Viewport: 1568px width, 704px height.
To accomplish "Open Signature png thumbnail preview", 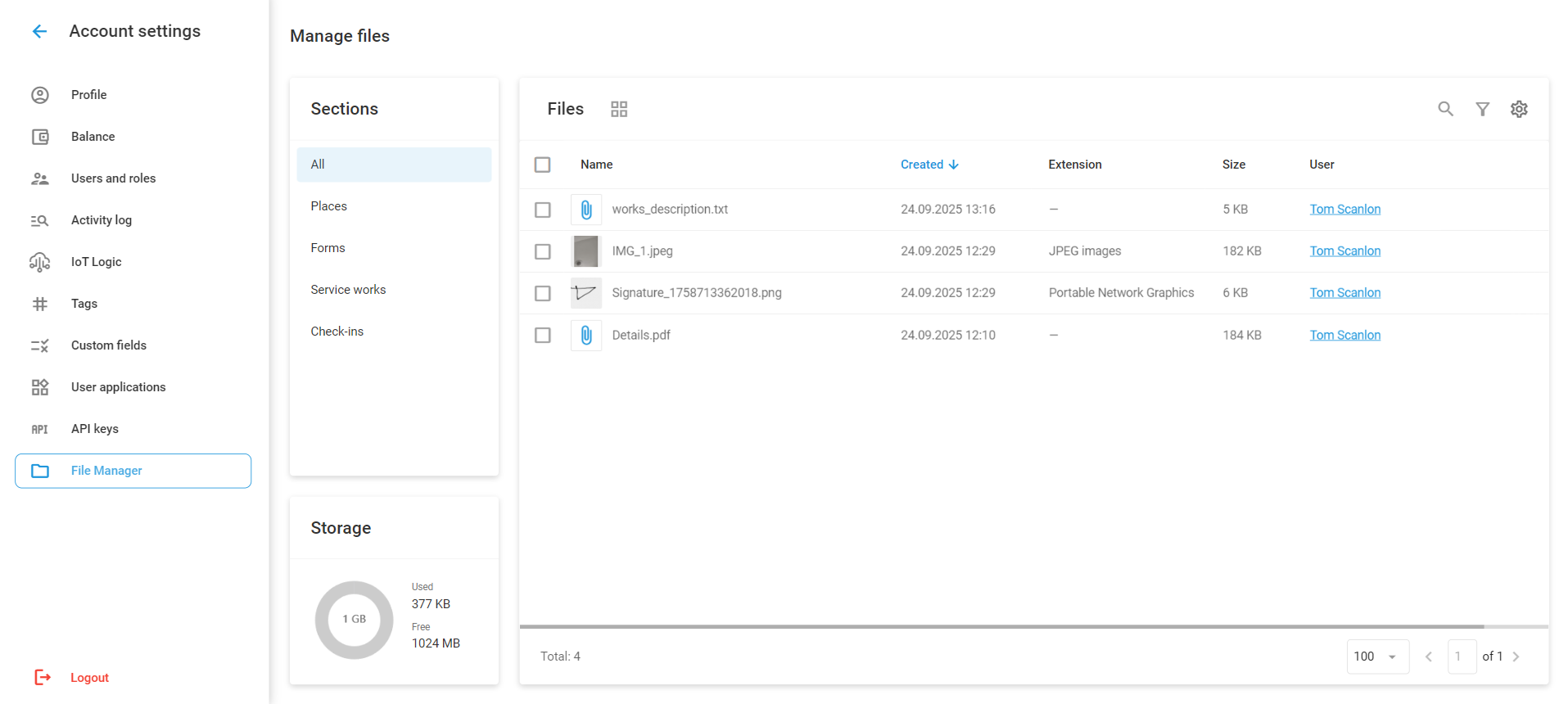I will pyautogui.click(x=586, y=293).
